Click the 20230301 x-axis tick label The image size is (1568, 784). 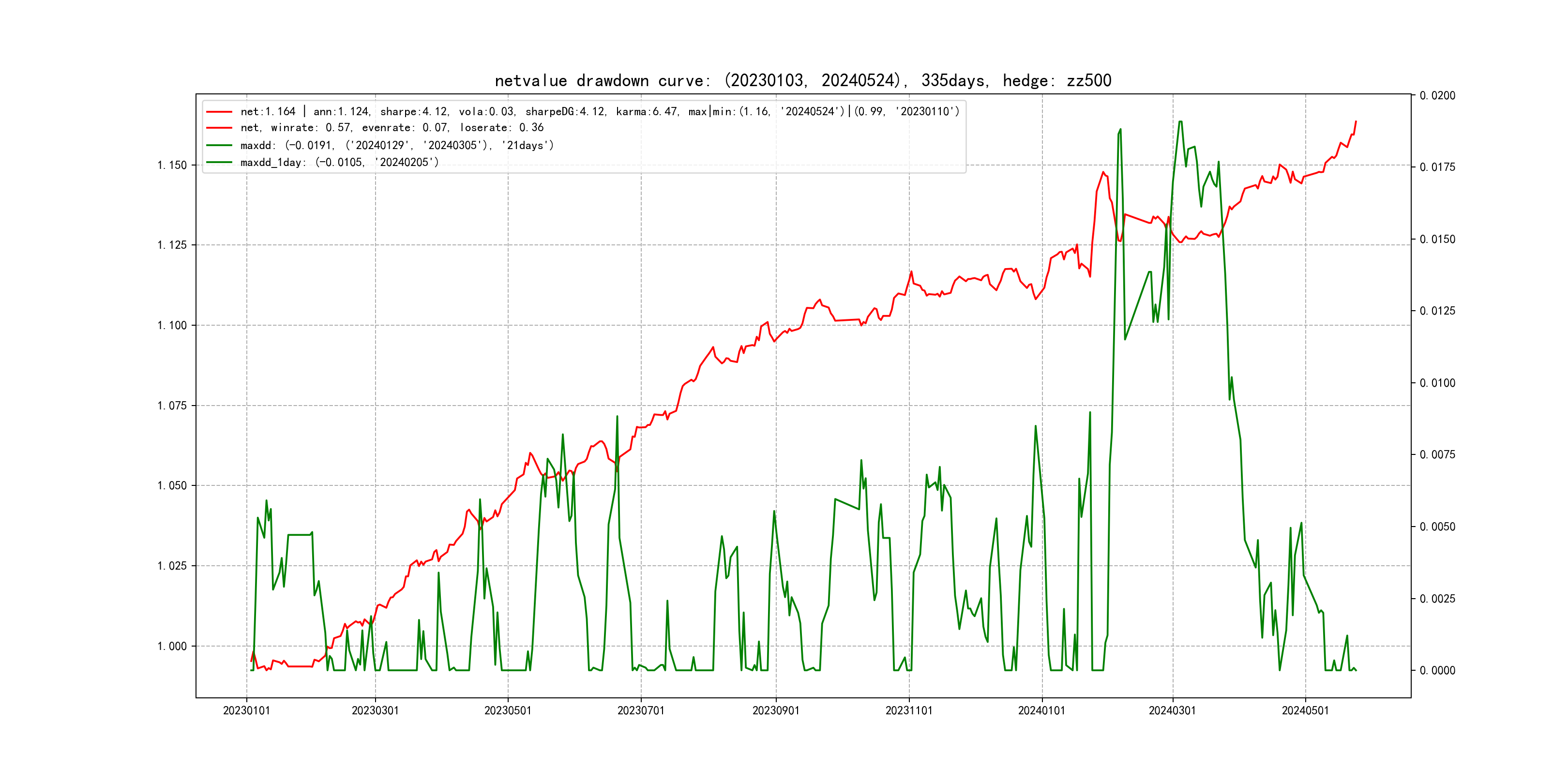[375, 710]
